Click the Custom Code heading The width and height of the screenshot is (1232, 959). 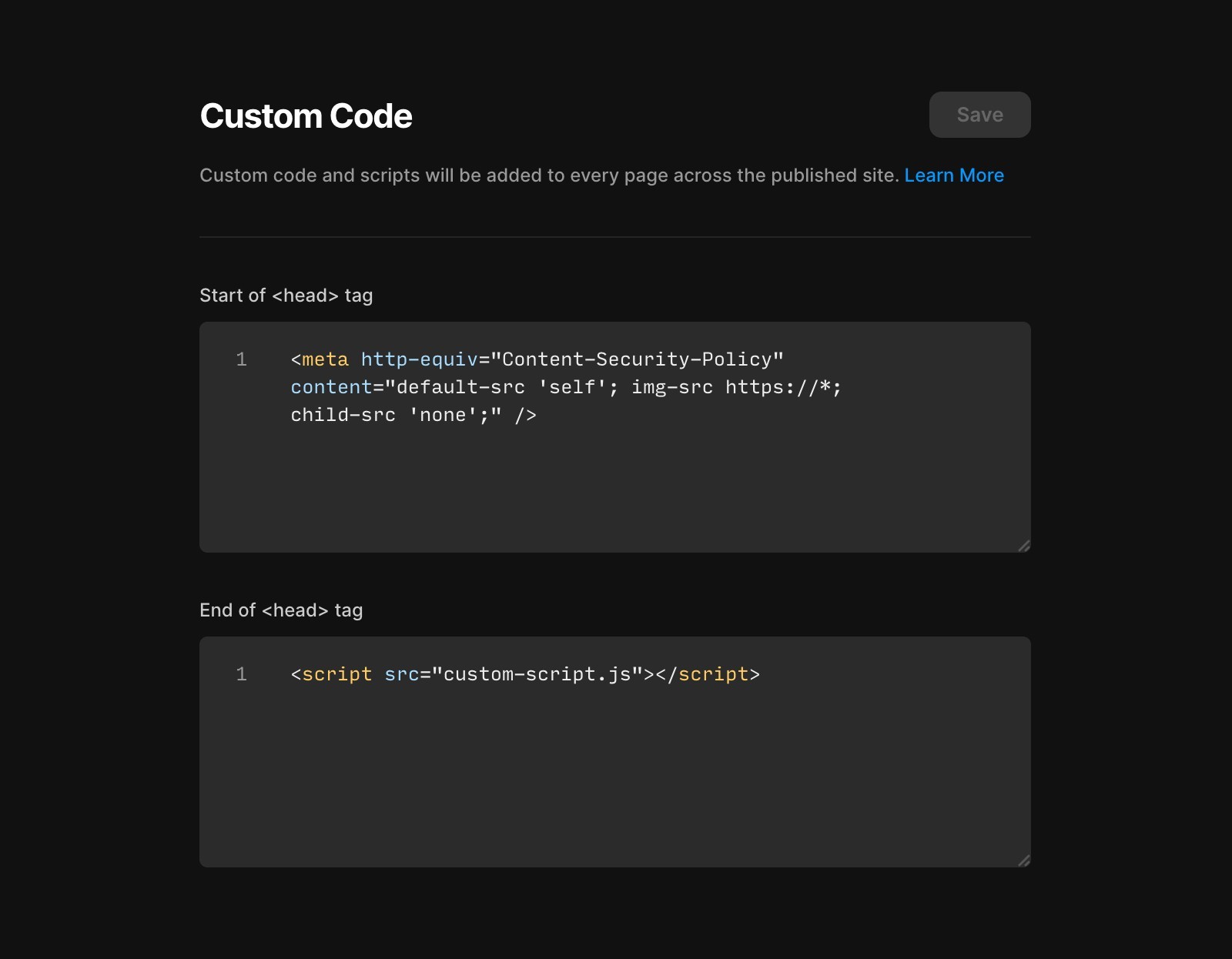(x=306, y=116)
